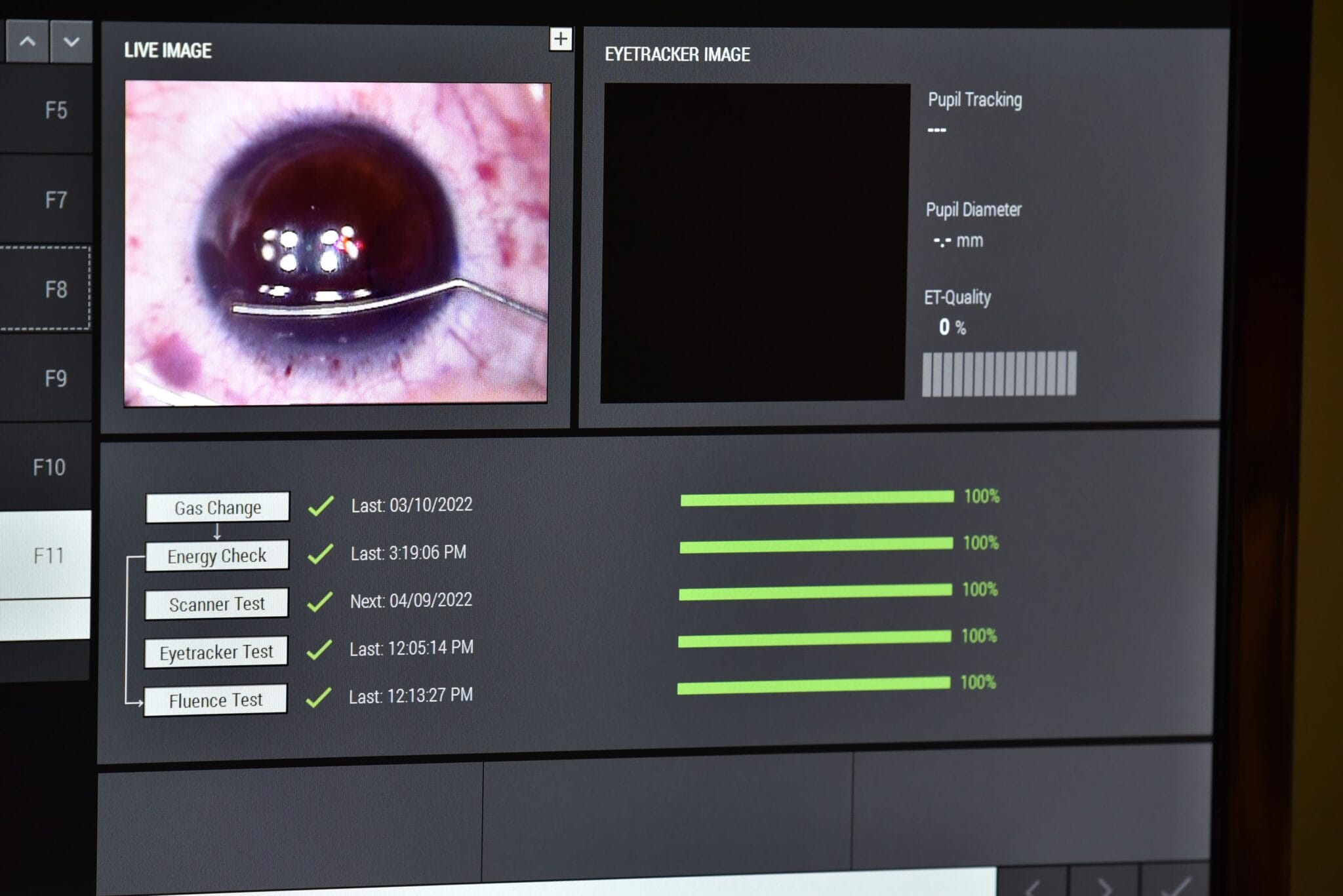Click the up arrow navigation button
Viewport: 1343px width, 896px height.
pos(27,42)
